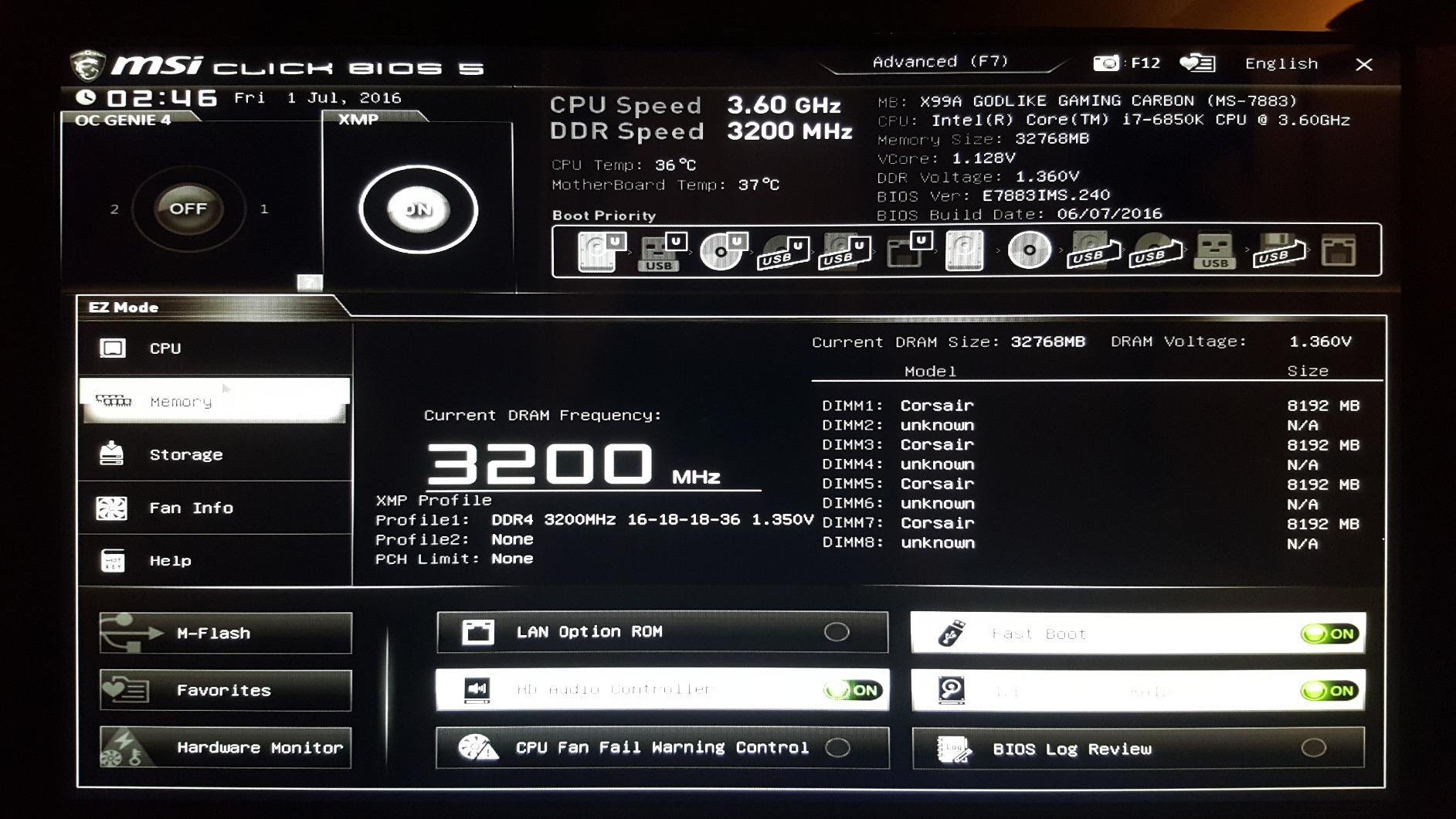Click the small info icon below OC Genie

310,283
